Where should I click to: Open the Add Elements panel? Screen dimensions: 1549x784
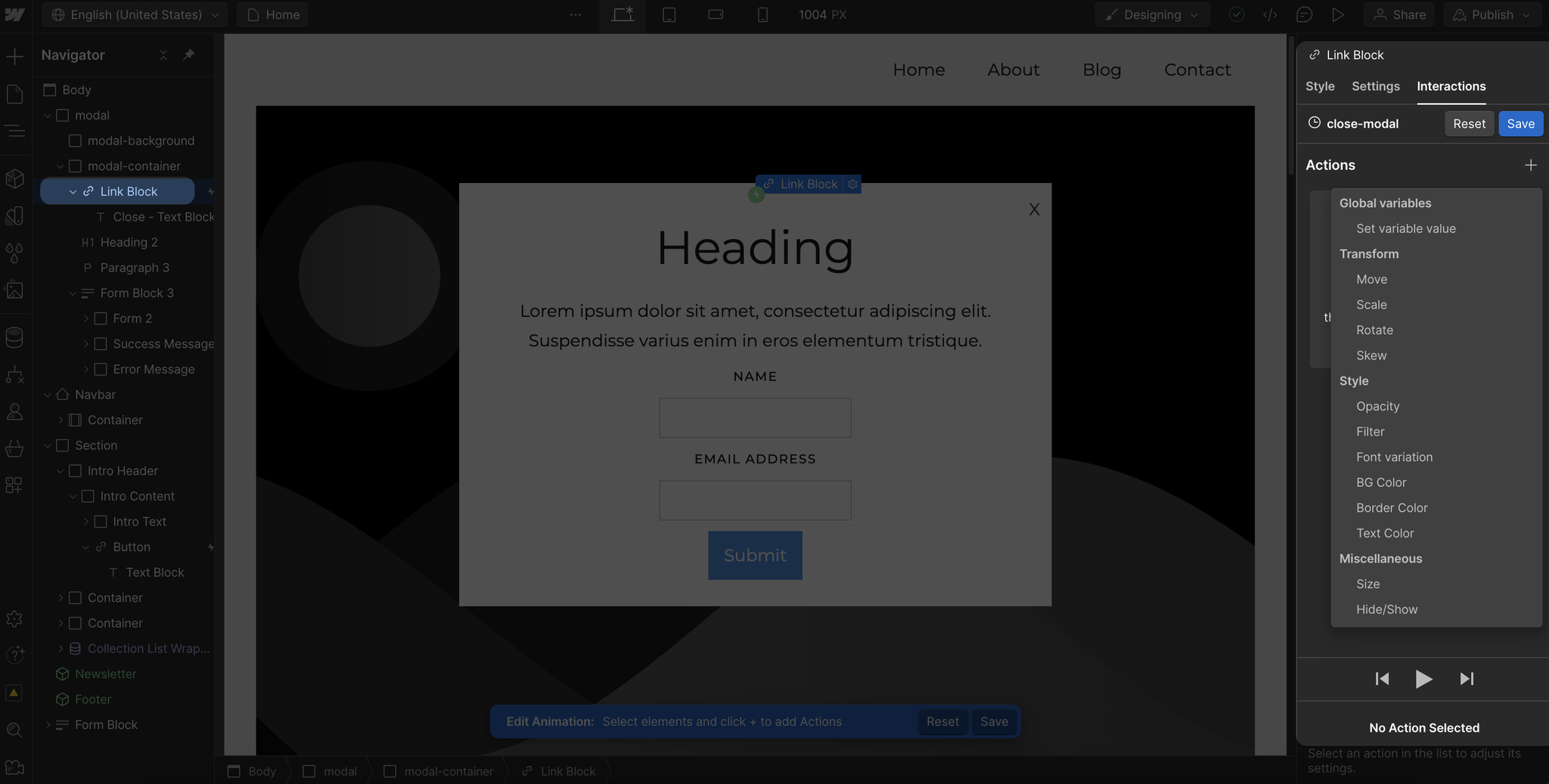14,56
